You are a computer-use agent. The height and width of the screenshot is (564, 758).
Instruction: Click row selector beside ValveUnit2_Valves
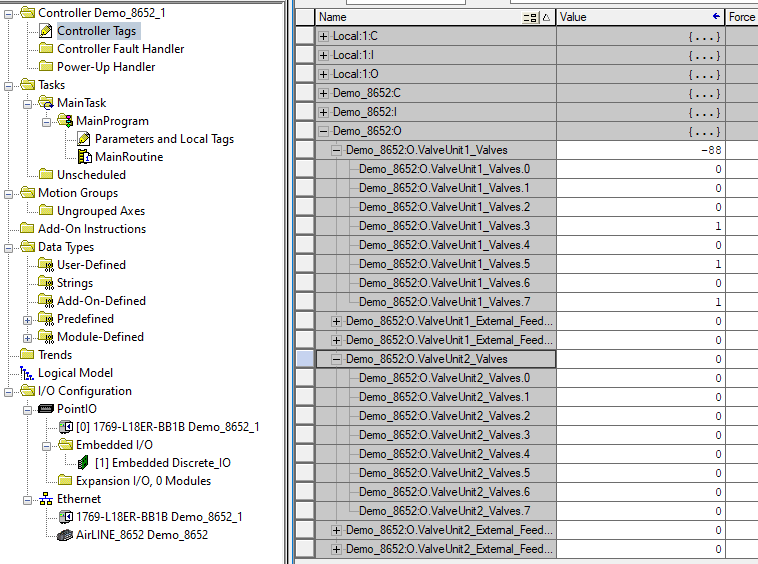pos(305,359)
